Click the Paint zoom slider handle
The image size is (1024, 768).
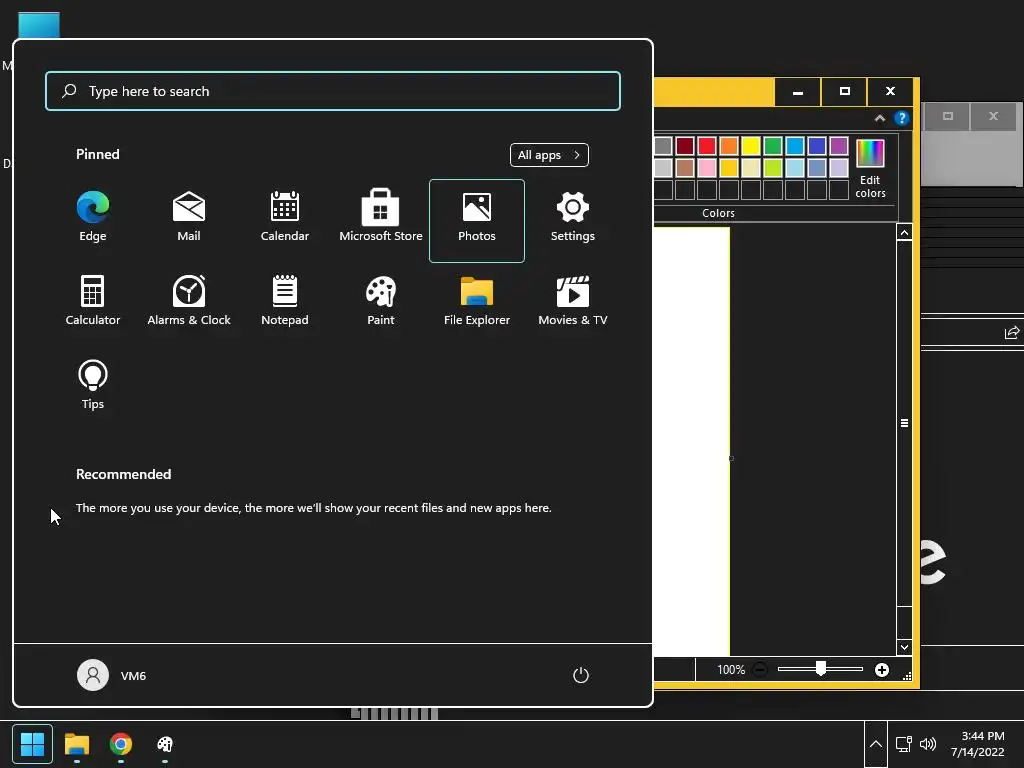click(x=821, y=668)
